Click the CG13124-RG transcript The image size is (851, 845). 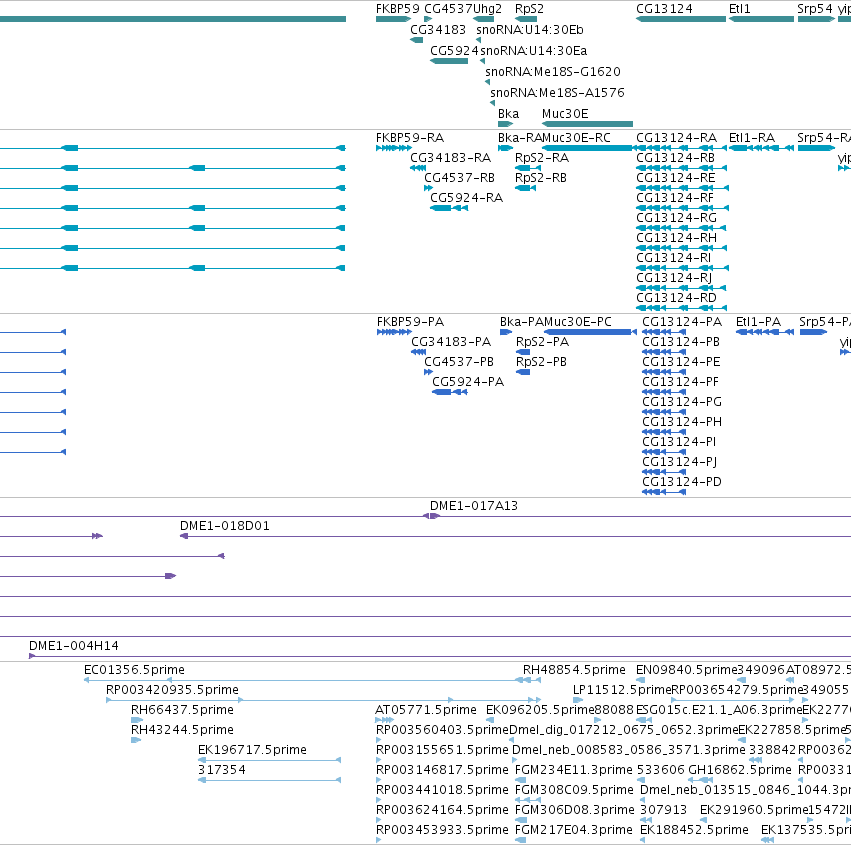coord(681,228)
